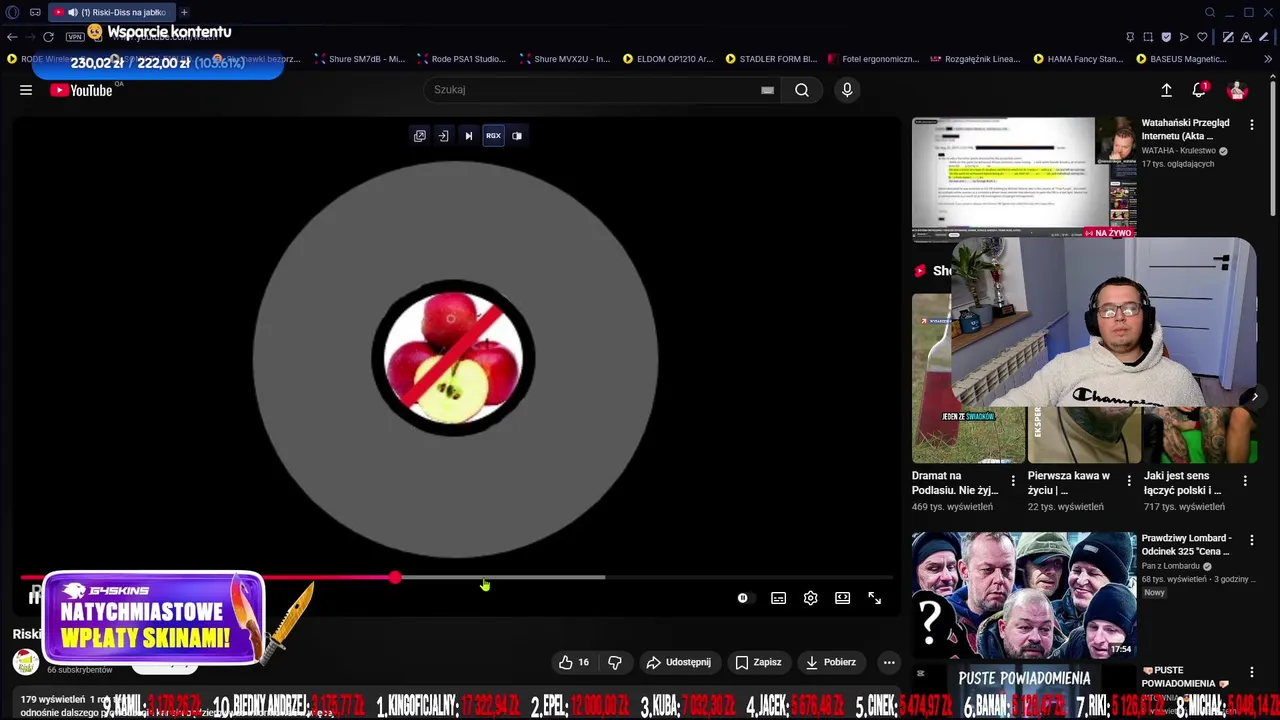Reload the current page
The width and height of the screenshot is (1280, 720).
click(48, 37)
